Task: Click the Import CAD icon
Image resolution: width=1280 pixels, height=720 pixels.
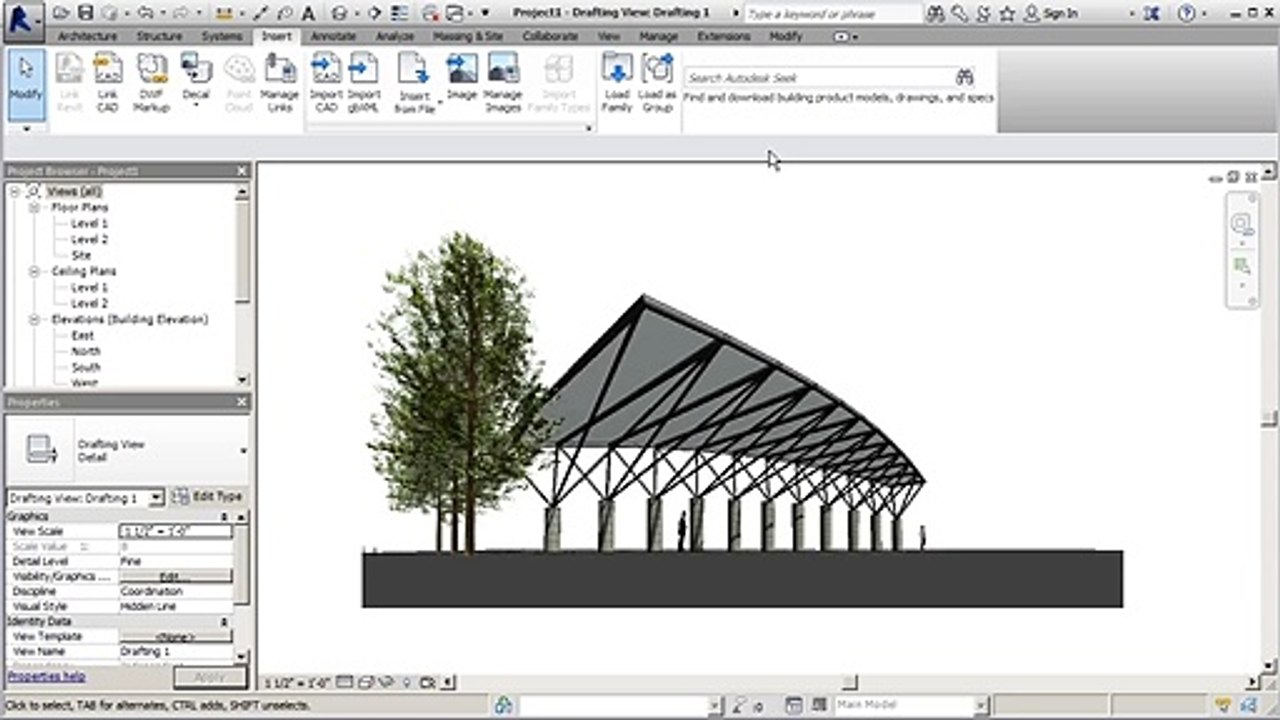Action: click(x=326, y=82)
